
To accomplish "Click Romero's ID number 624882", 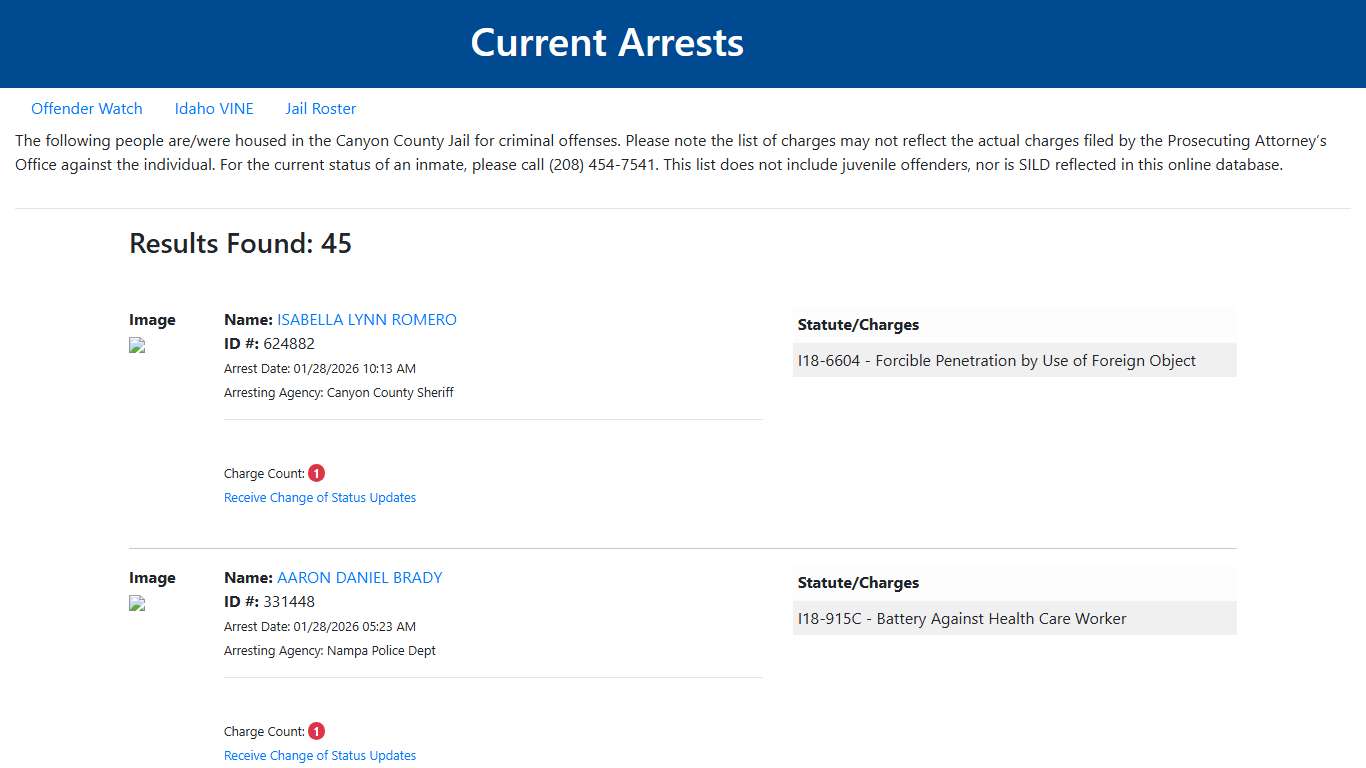I will (x=289, y=343).
